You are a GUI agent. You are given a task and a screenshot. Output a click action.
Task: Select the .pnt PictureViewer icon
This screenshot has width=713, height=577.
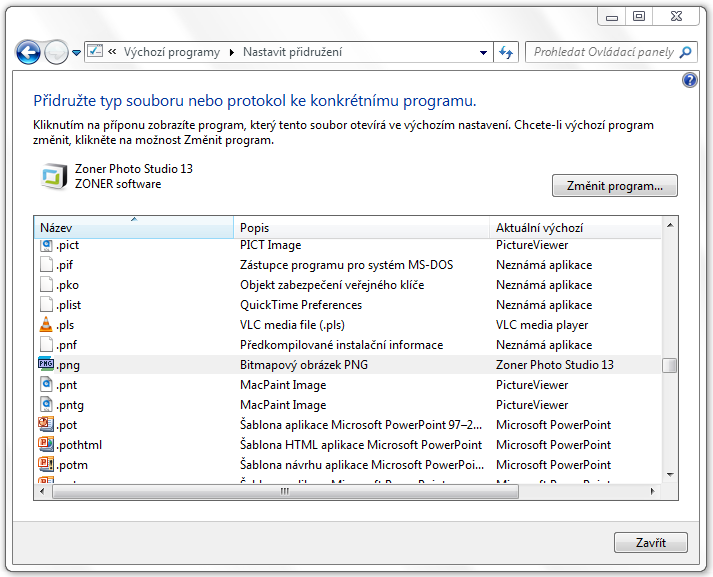(46, 385)
